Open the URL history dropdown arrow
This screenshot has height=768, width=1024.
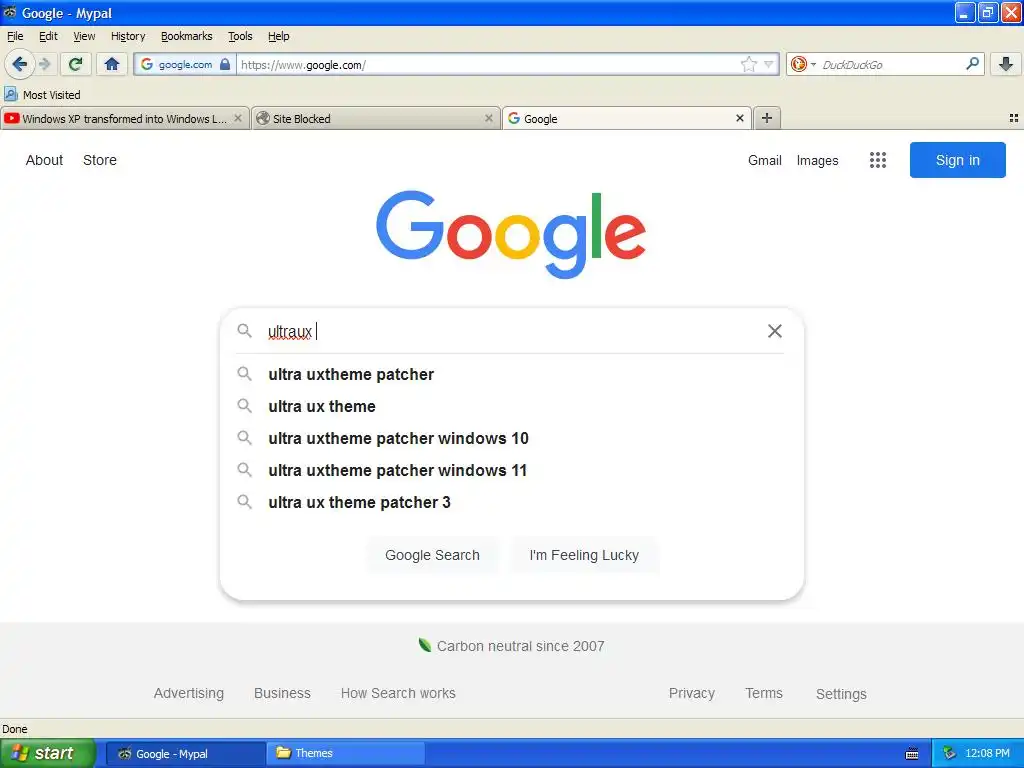pos(769,64)
